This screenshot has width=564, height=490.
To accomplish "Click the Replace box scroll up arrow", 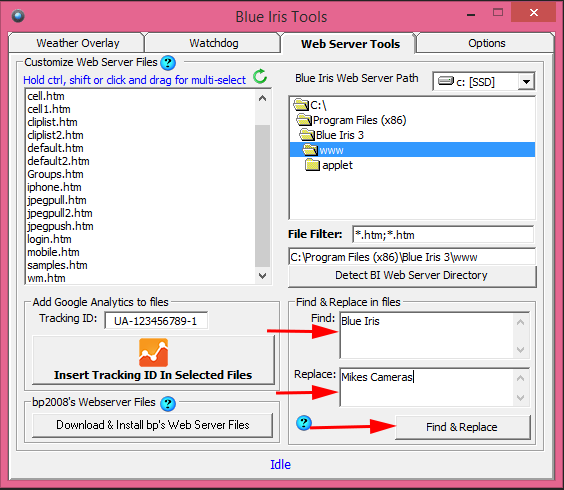I will (x=520, y=378).
